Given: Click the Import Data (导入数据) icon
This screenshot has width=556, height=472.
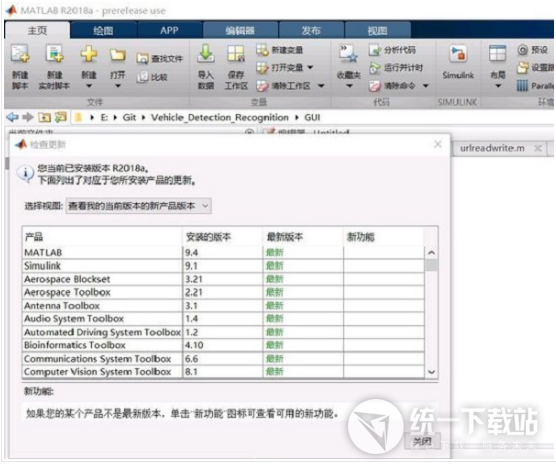Looking at the screenshot, I should click(206, 53).
